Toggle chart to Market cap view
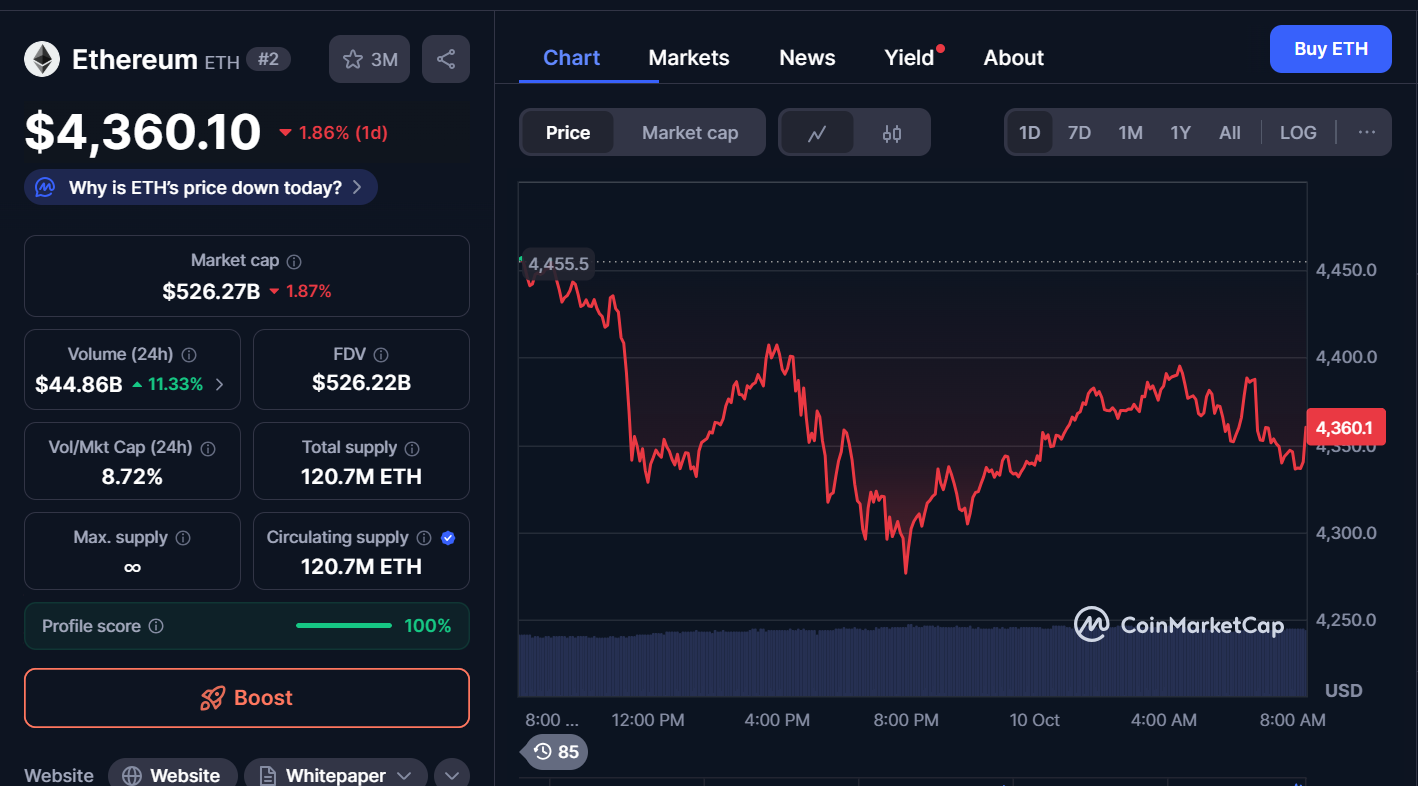1418x786 pixels. (x=690, y=133)
